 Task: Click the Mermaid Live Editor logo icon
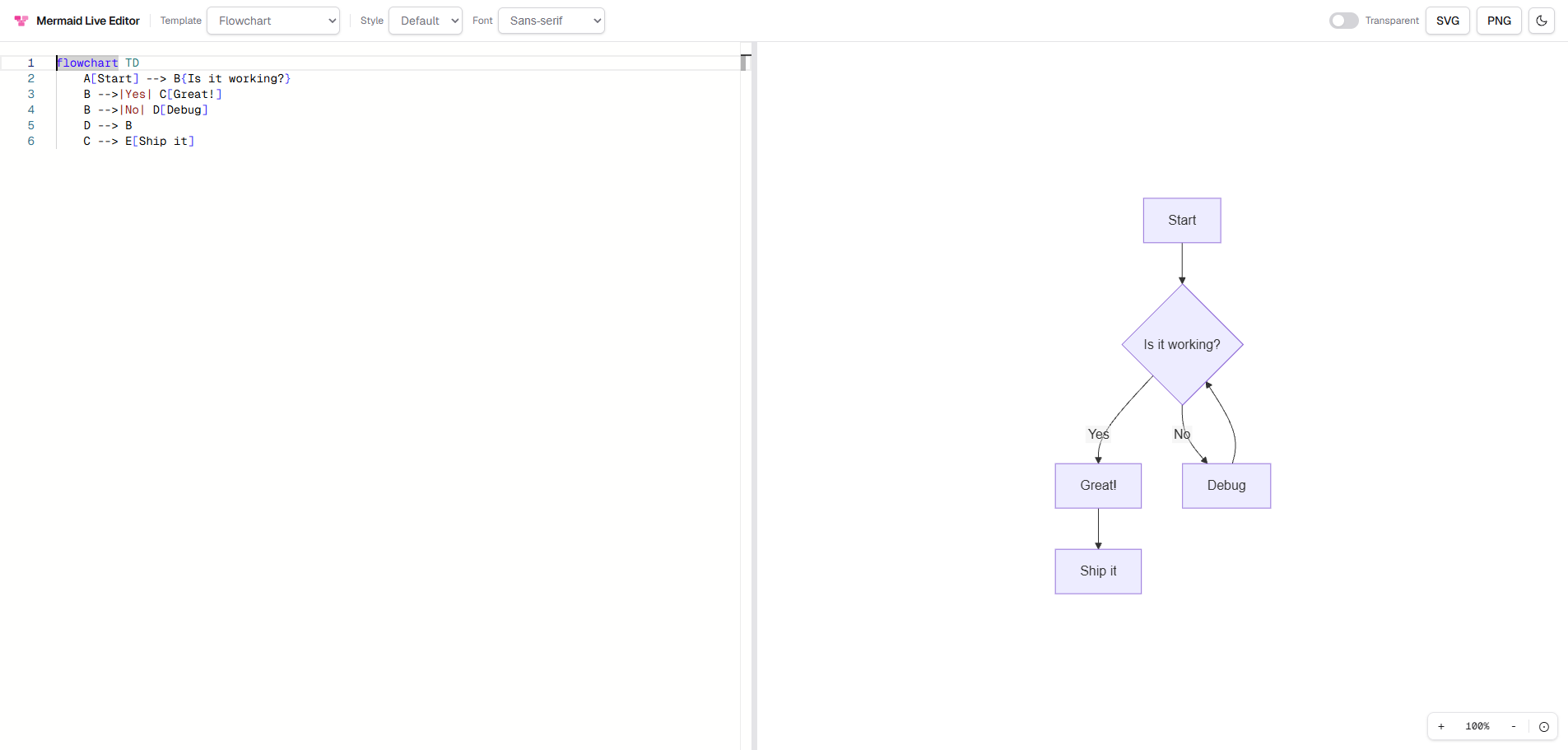pos(21,21)
